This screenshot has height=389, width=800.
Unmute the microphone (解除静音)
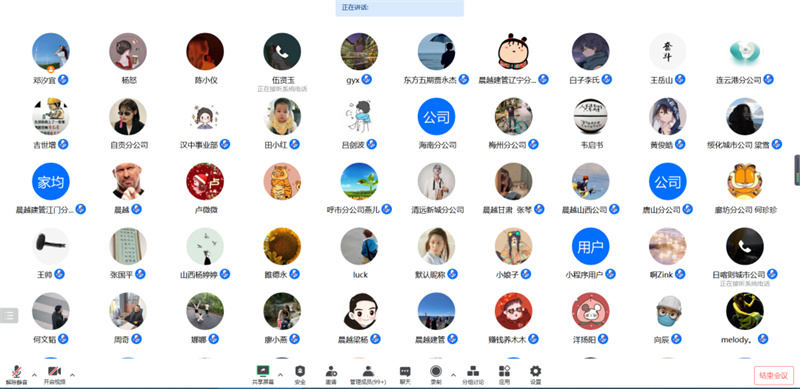click(17, 375)
